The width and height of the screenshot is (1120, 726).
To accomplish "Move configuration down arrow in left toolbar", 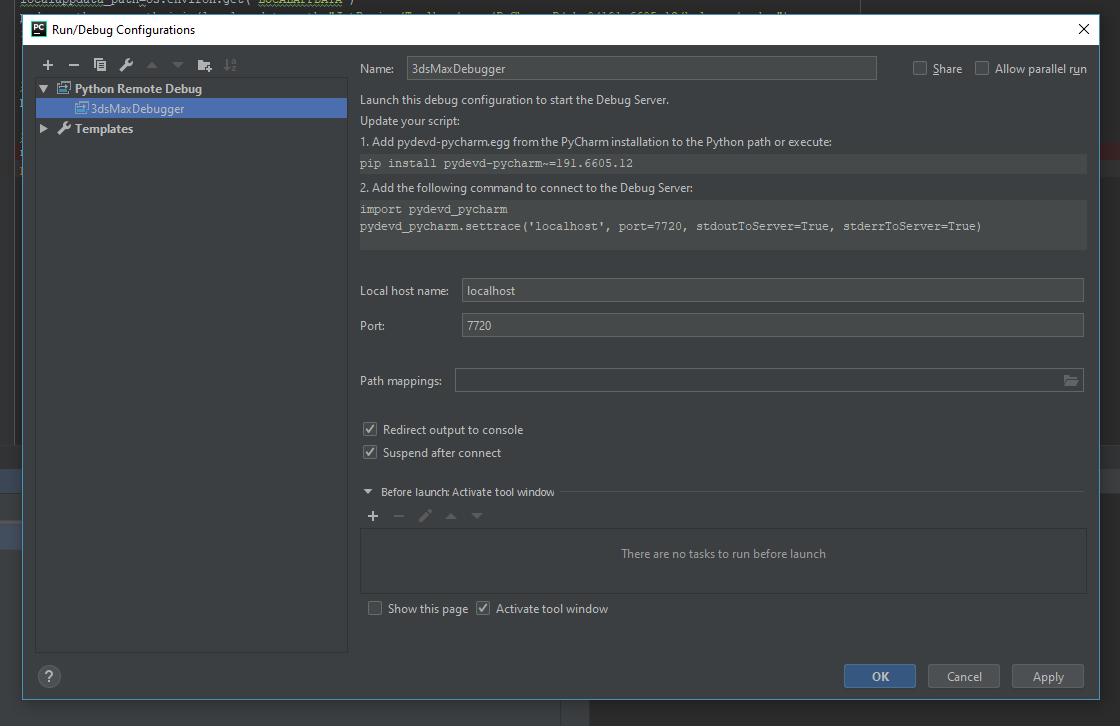I will click(x=178, y=65).
